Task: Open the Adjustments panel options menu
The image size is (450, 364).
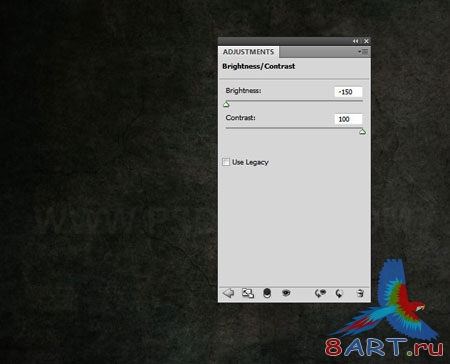Action: click(x=363, y=52)
